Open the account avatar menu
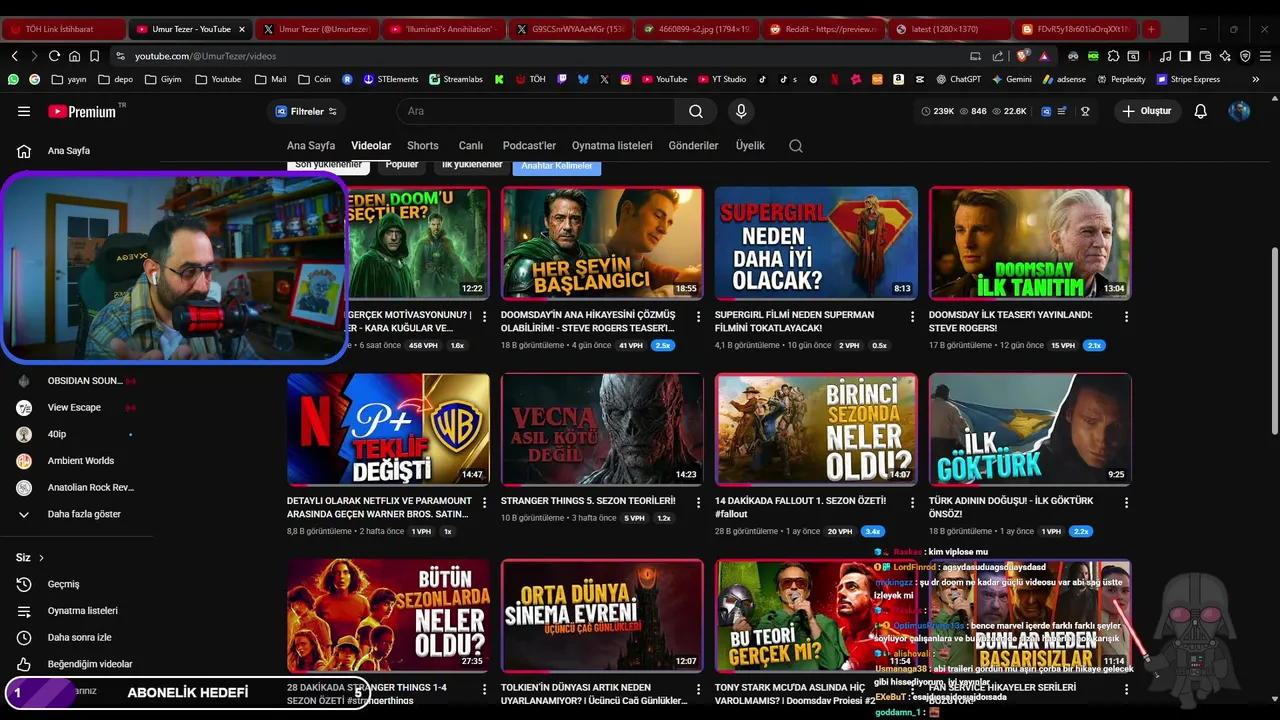Viewport: 1280px width, 720px height. coord(1239,111)
